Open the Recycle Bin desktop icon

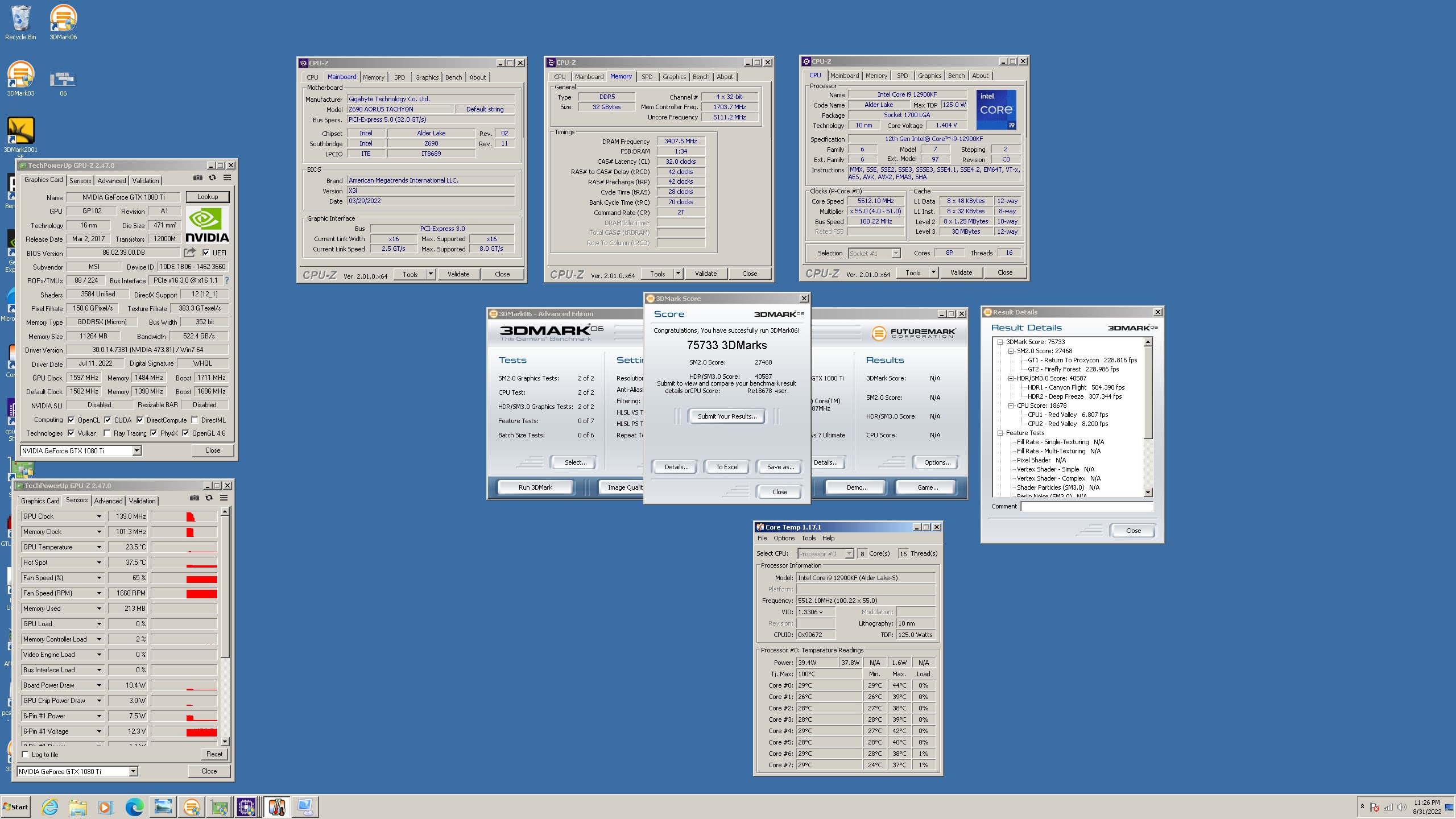click(x=20, y=23)
